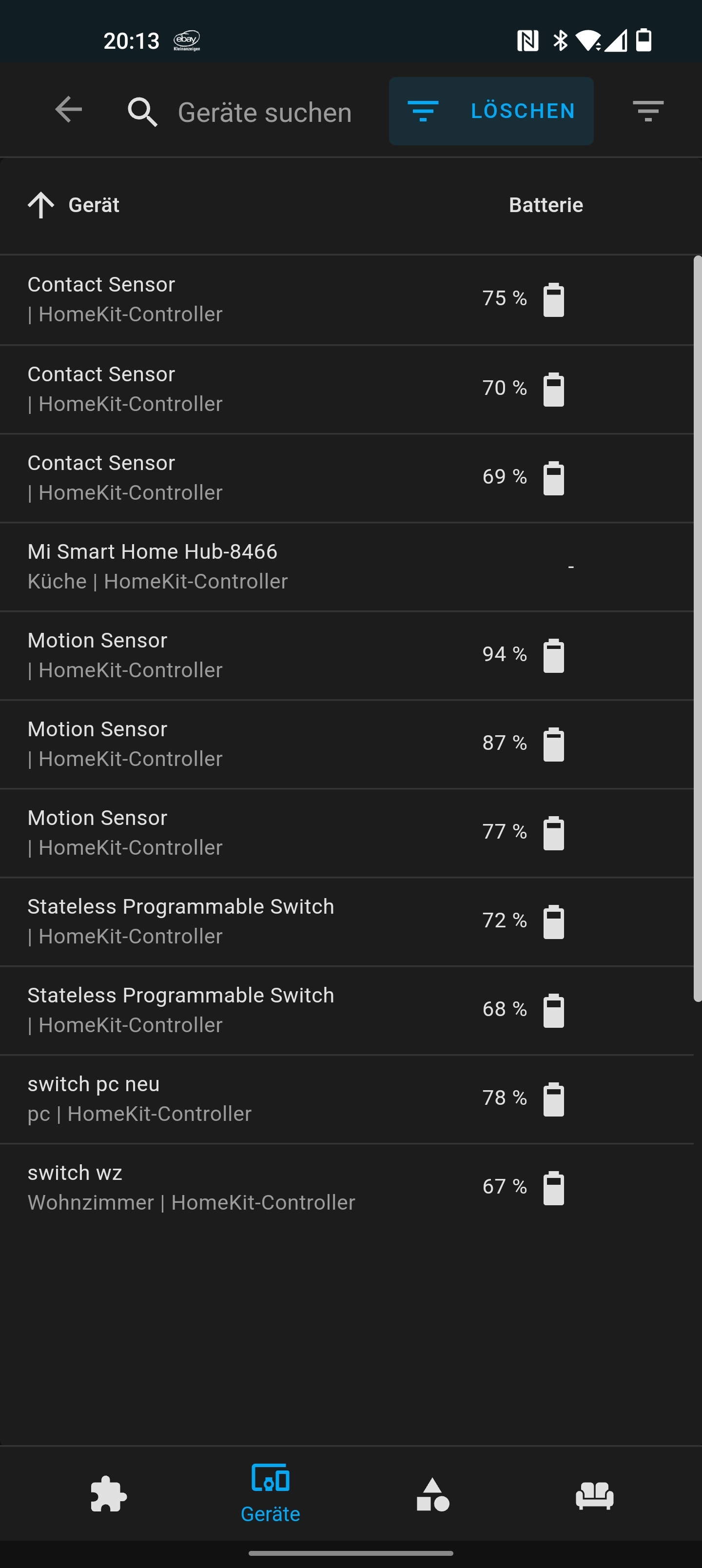This screenshot has height=1568, width=702.
Task: Tap the search magnifier icon
Action: pyautogui.click(x=142, y=112)
